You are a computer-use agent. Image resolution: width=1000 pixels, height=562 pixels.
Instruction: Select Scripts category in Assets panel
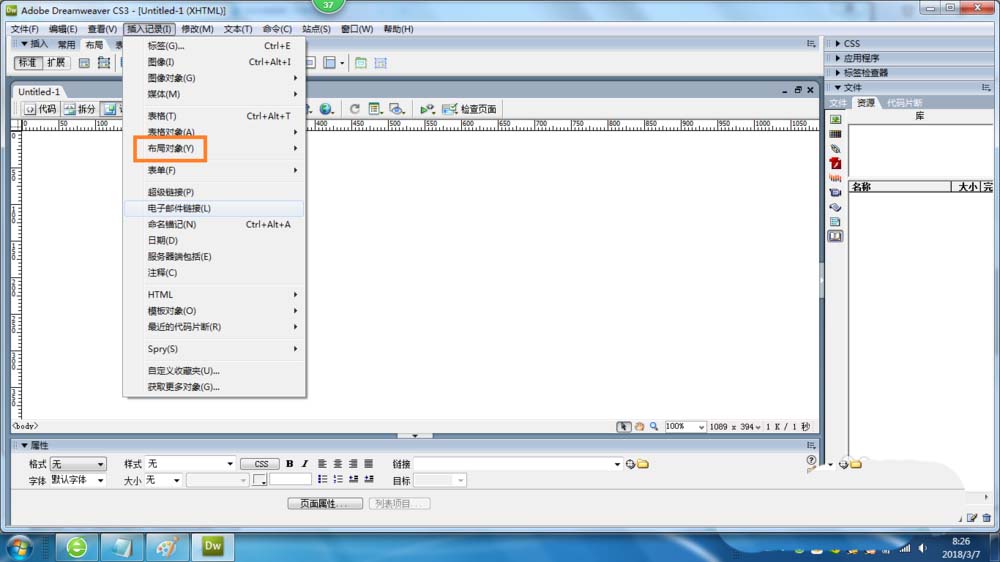835,207
